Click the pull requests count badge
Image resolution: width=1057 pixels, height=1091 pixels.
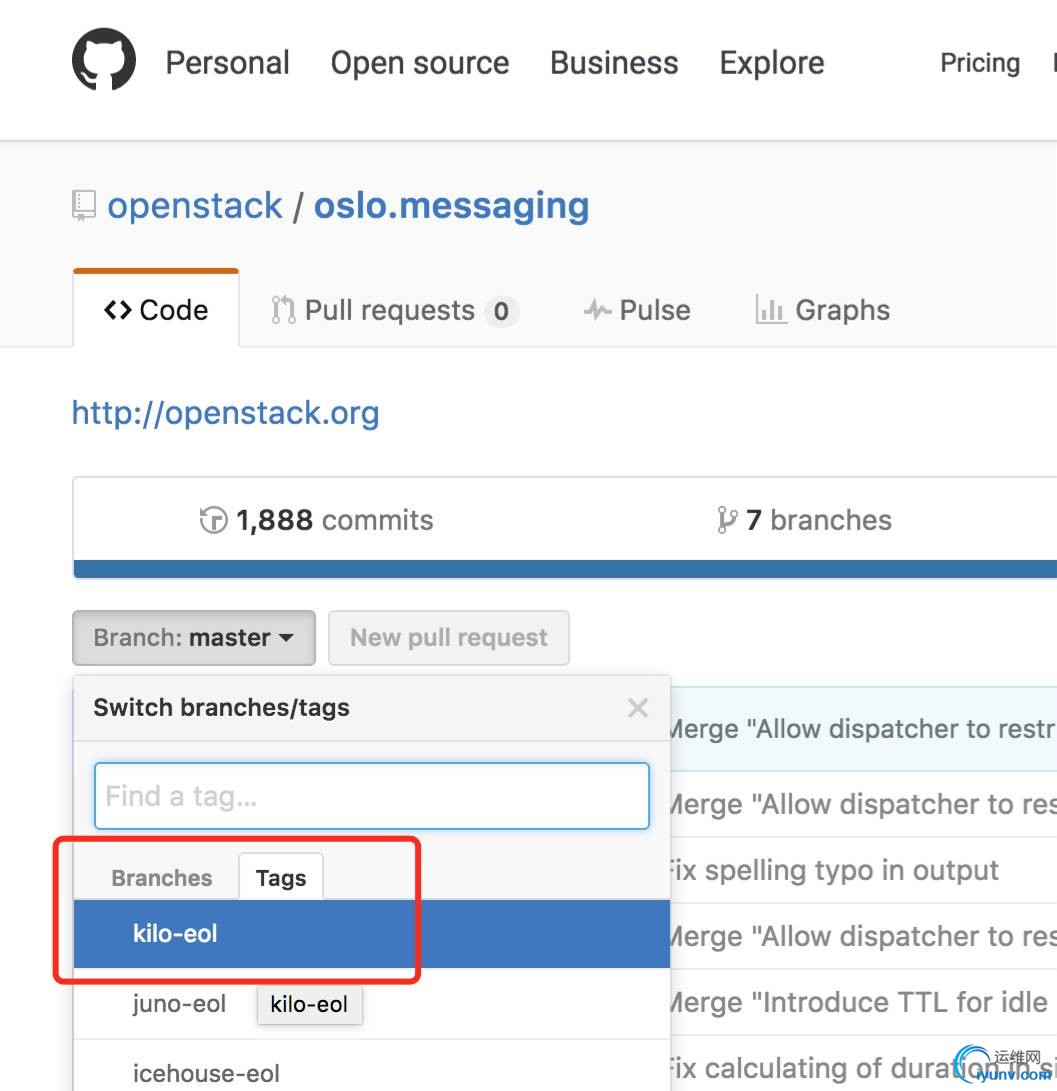coord(501,311)
